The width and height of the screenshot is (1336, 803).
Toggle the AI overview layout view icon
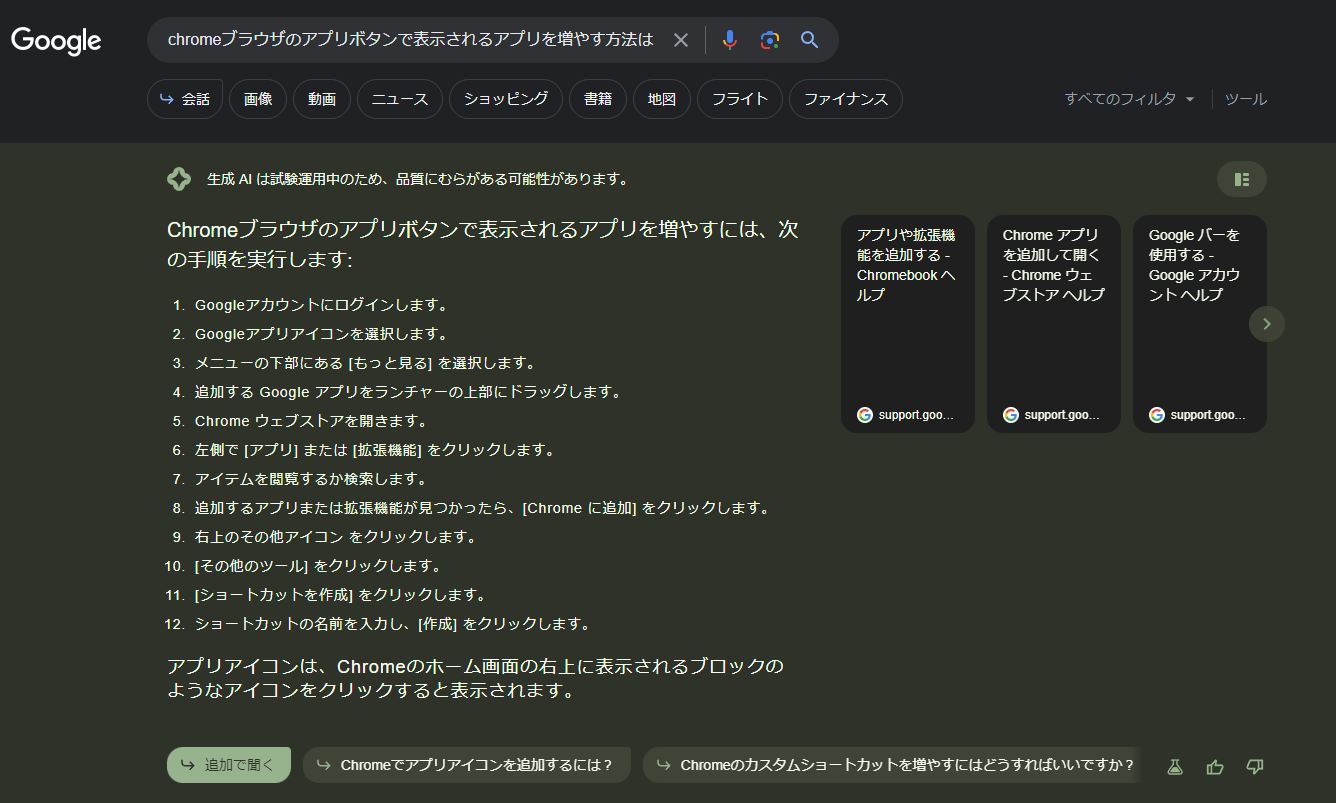click(x=1241, y=179)
